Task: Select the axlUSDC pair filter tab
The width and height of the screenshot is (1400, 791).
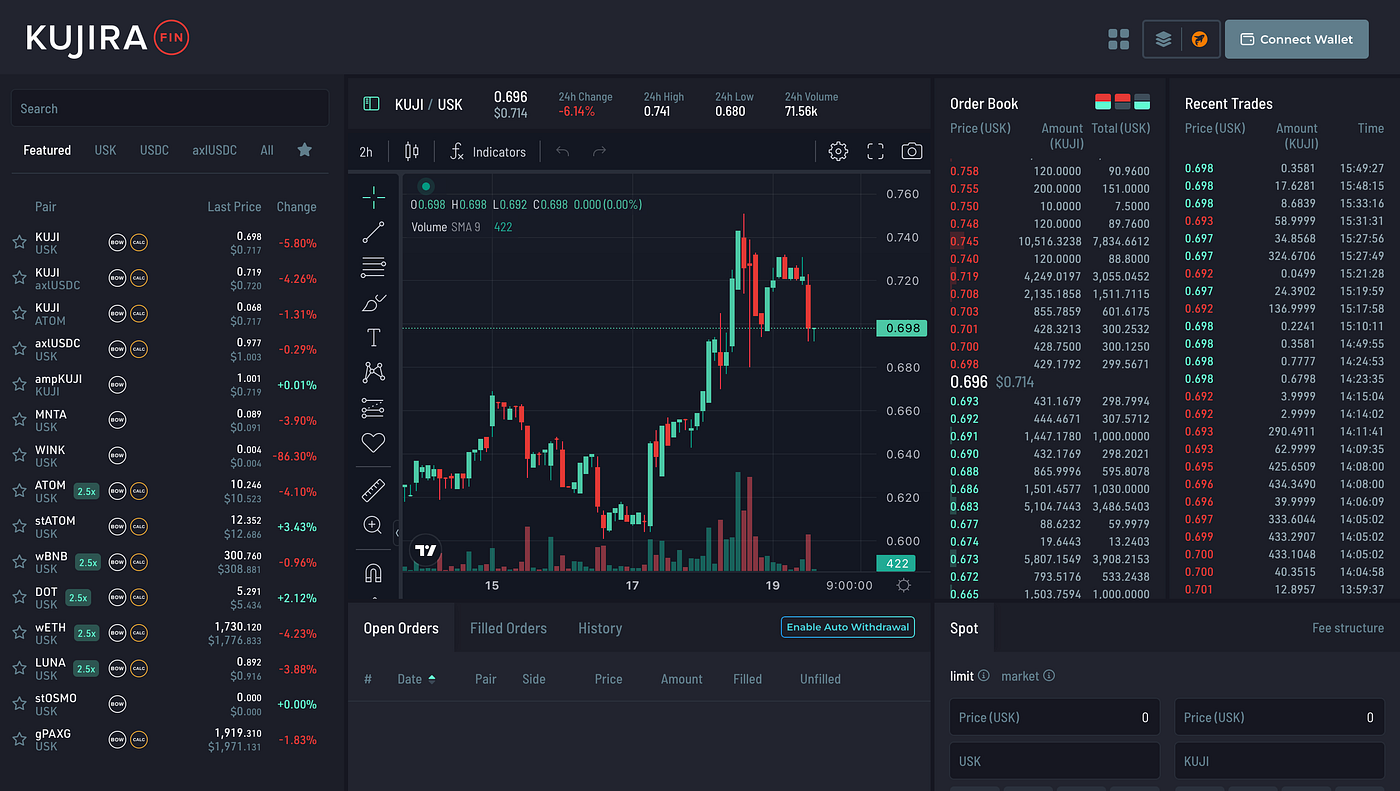Action: [214, 150]
